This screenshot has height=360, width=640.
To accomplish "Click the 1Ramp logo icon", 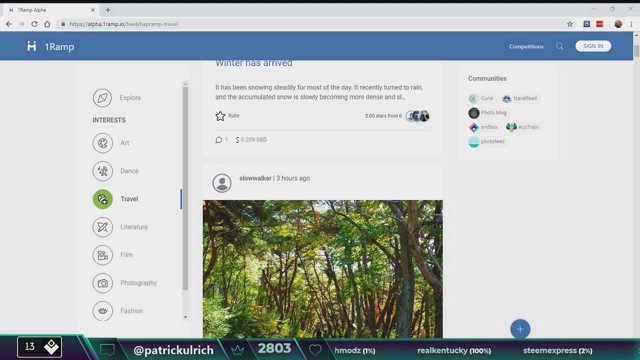I will click(31, 47).
